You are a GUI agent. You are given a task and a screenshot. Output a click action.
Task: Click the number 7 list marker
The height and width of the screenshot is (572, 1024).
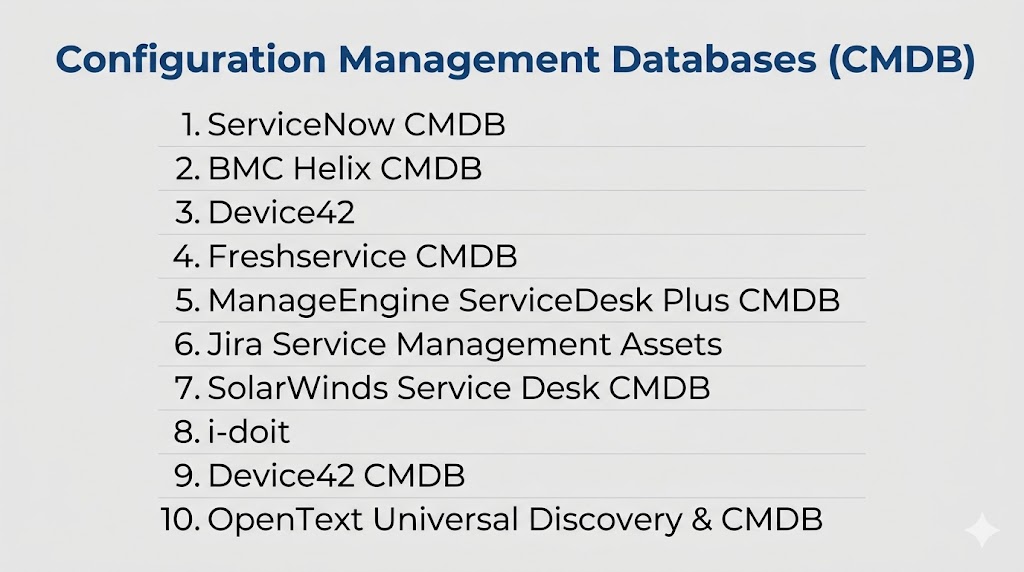[x=187, y=388]
